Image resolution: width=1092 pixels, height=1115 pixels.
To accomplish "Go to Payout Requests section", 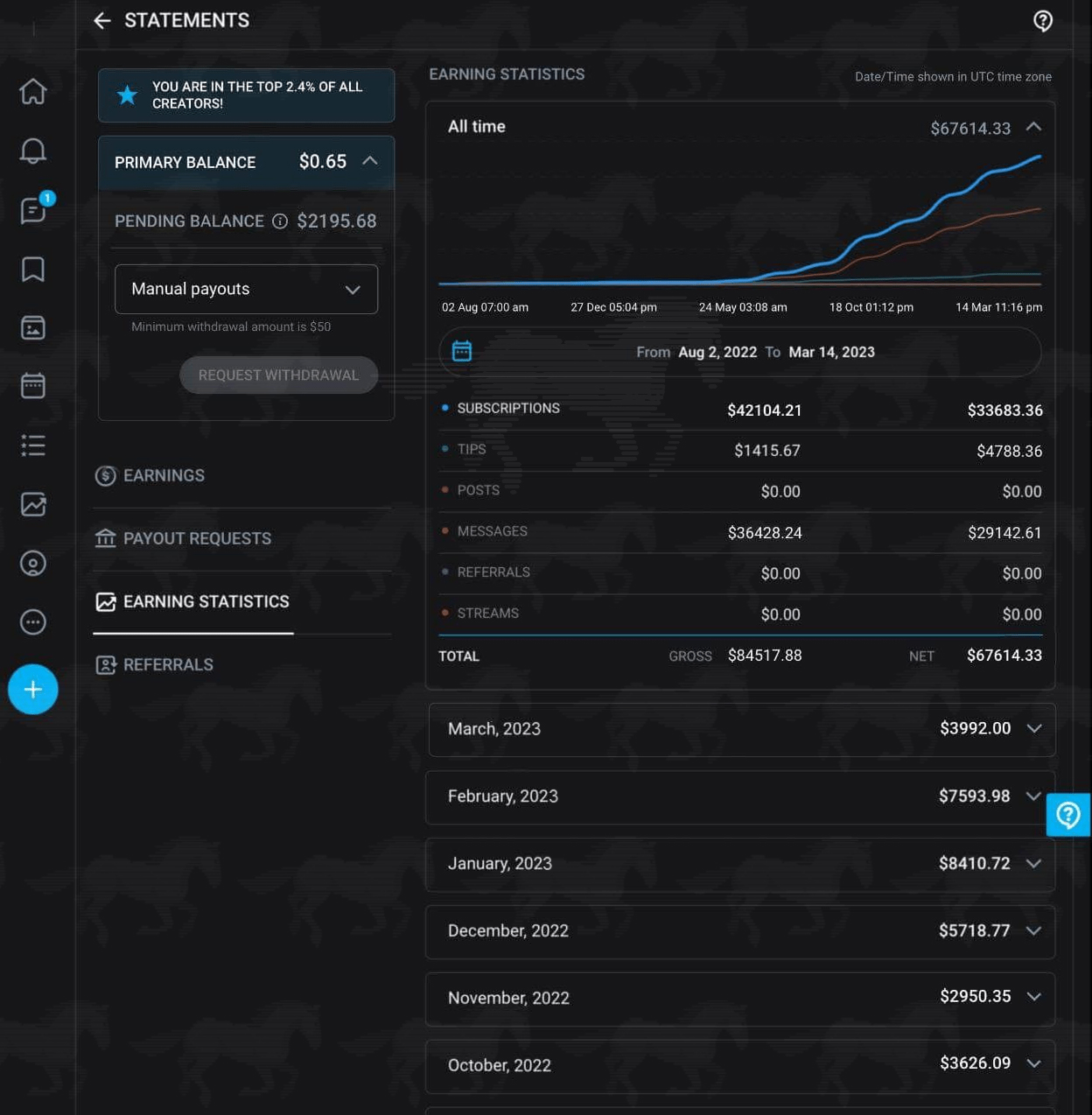I will coord(196,538).
